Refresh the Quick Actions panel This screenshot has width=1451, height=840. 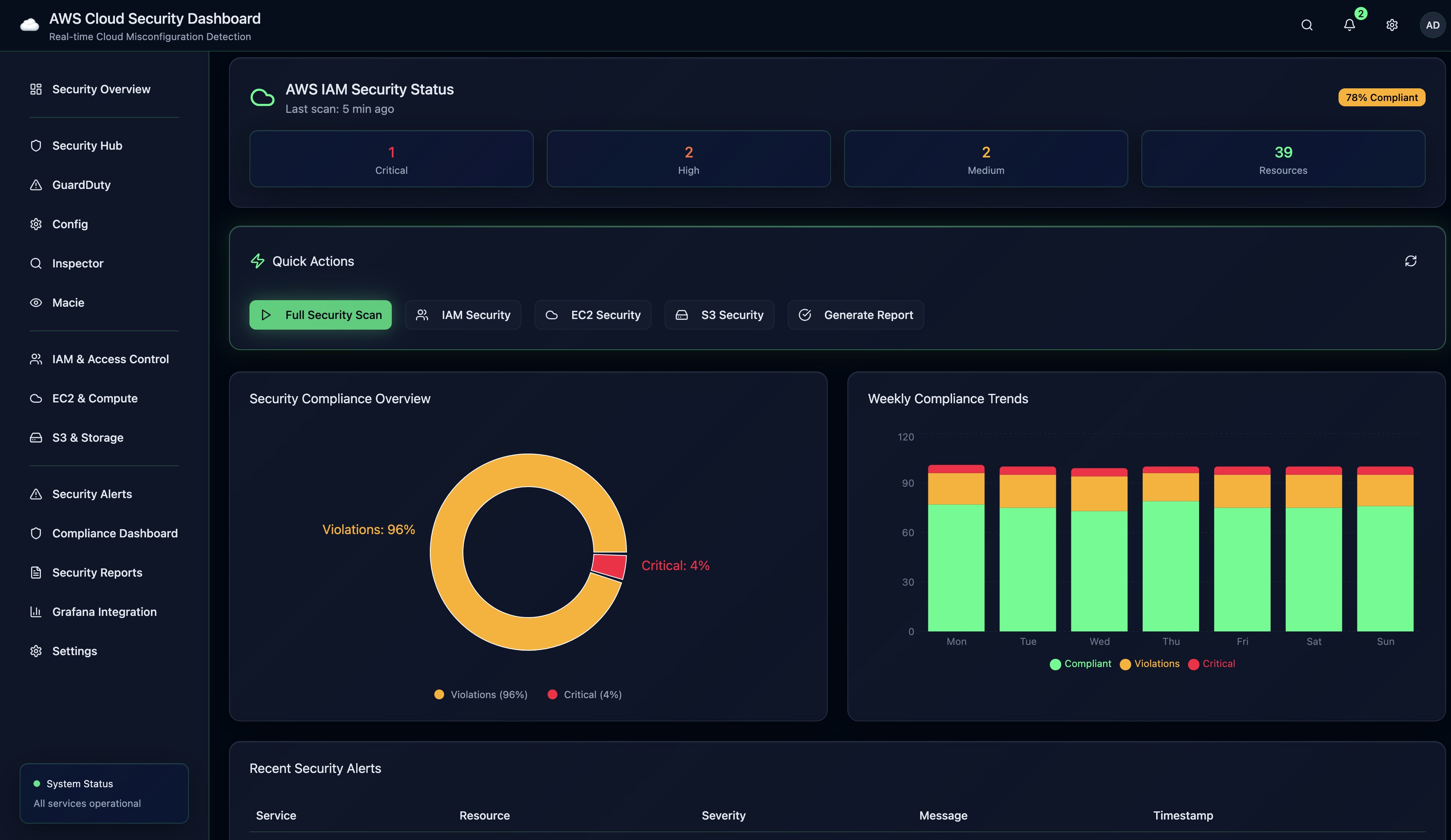click(1411, 261)
